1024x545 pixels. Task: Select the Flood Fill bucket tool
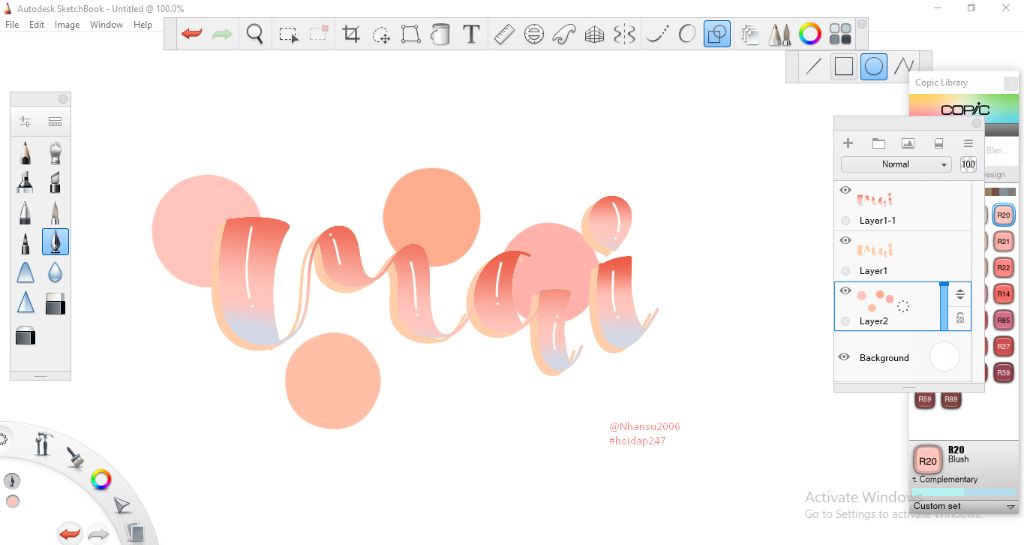pyautogui.click(x=441, y=34)
